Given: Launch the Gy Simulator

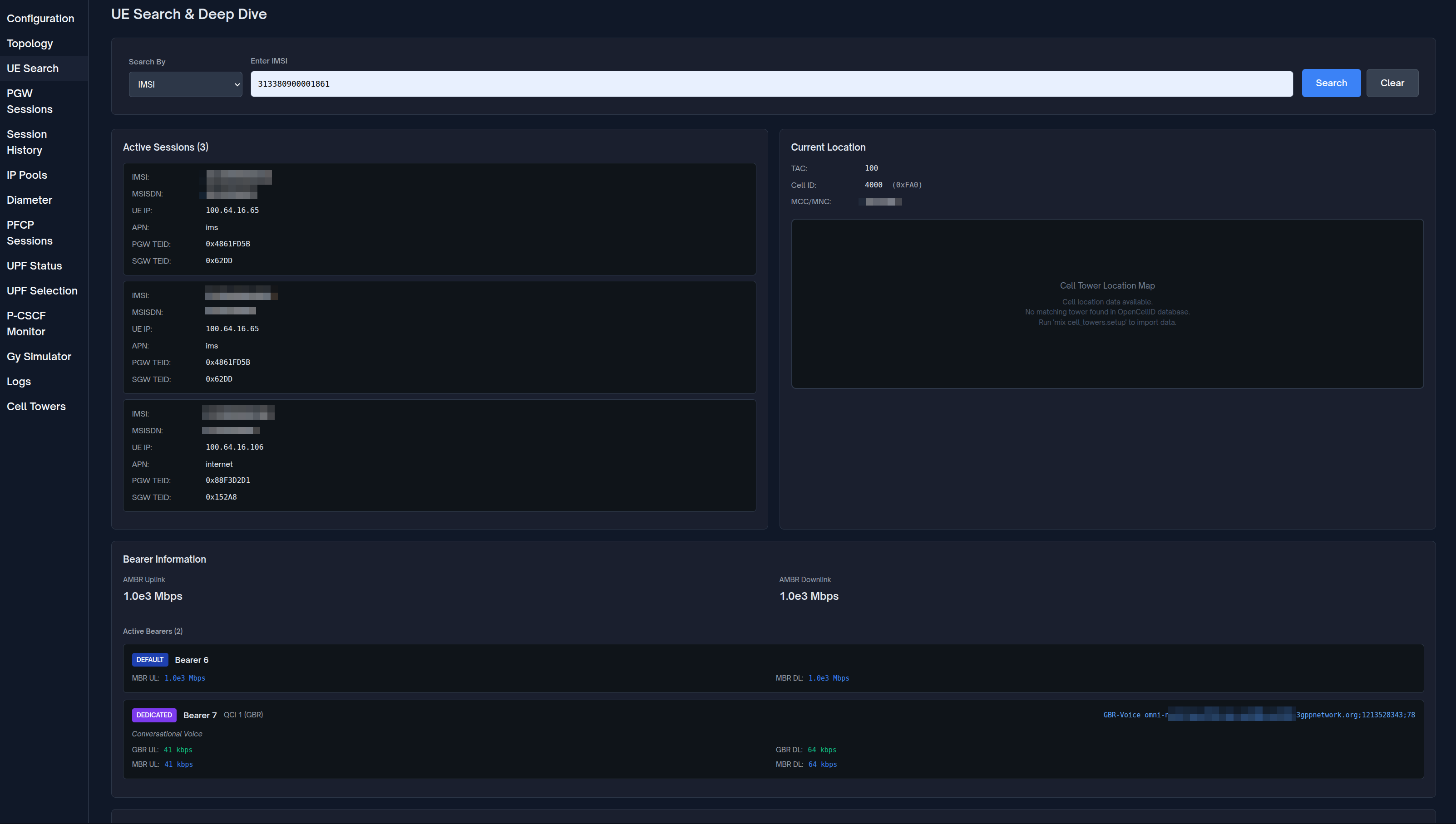Looking at the screenshot, I should pos(39,356).
